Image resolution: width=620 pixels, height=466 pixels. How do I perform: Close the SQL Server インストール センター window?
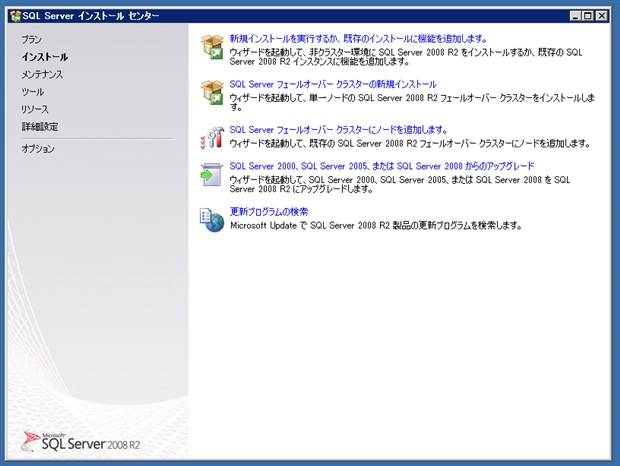[x=601, y=16]
